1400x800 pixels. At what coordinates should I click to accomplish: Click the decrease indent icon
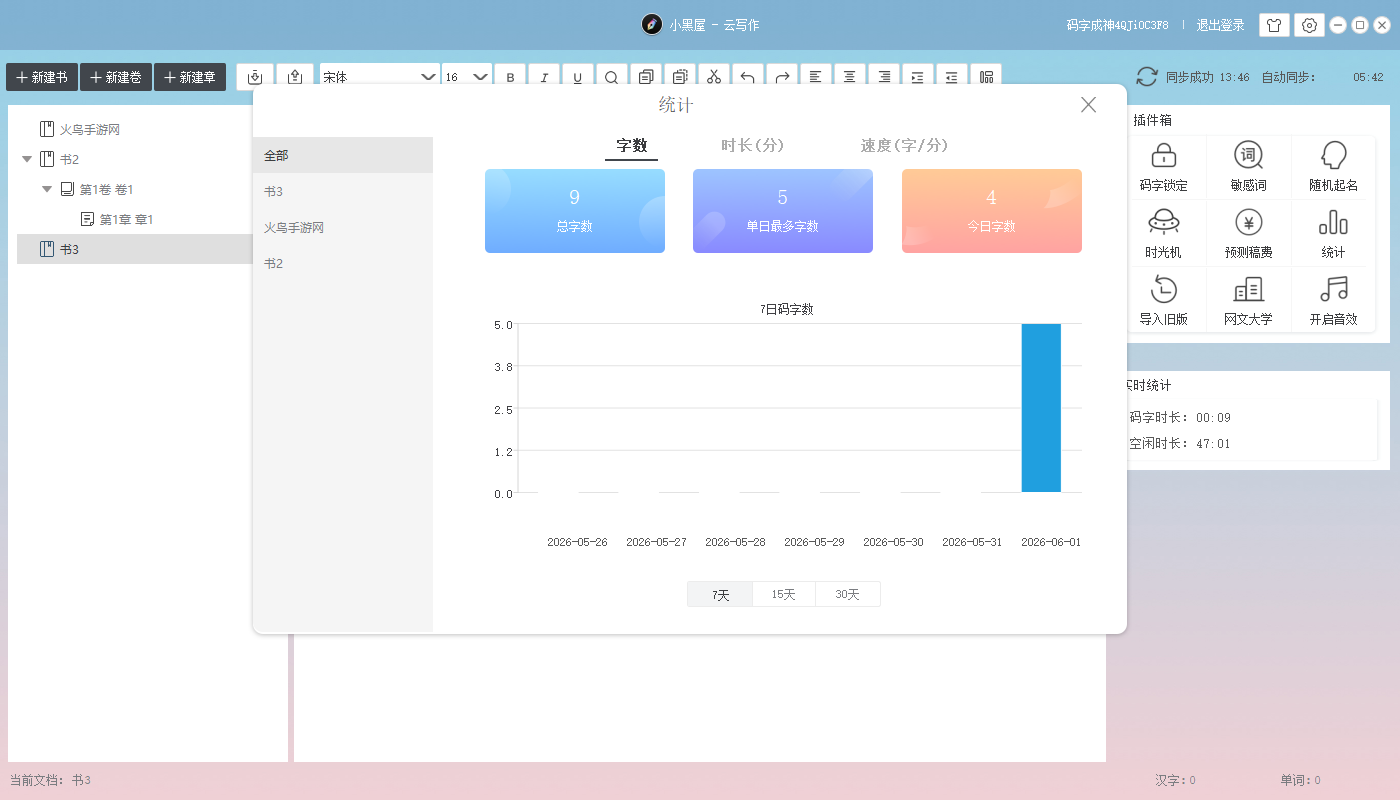coord(952,77)
